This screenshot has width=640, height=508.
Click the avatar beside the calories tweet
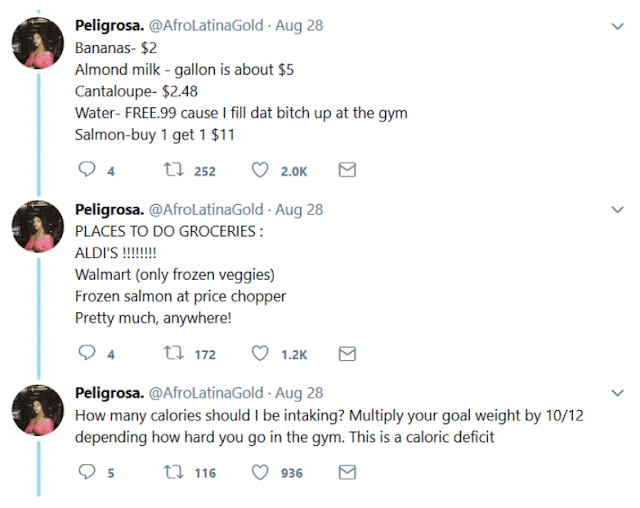(38, 412)
